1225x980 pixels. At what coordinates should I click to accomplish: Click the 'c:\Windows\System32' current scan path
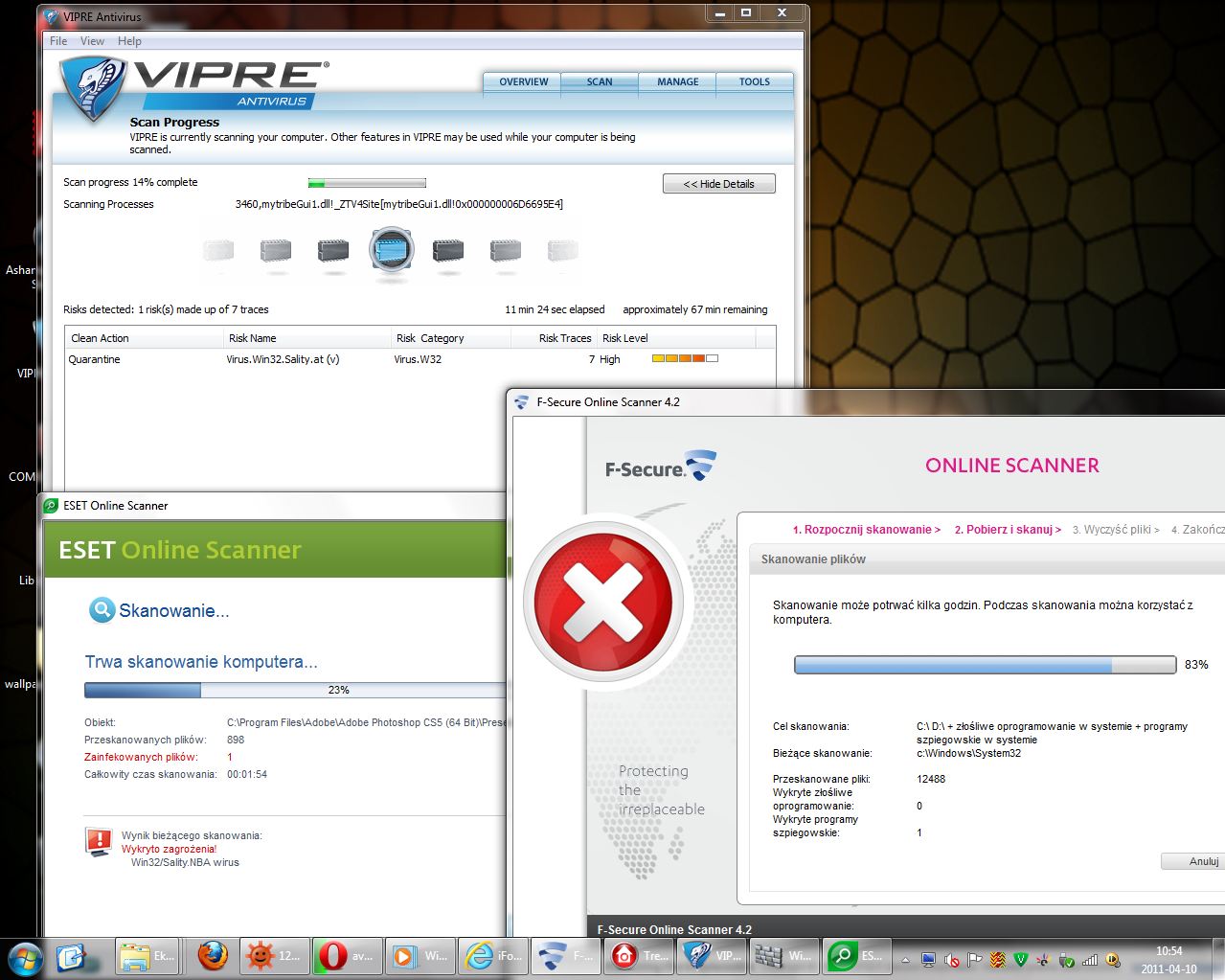pos(968,753)
